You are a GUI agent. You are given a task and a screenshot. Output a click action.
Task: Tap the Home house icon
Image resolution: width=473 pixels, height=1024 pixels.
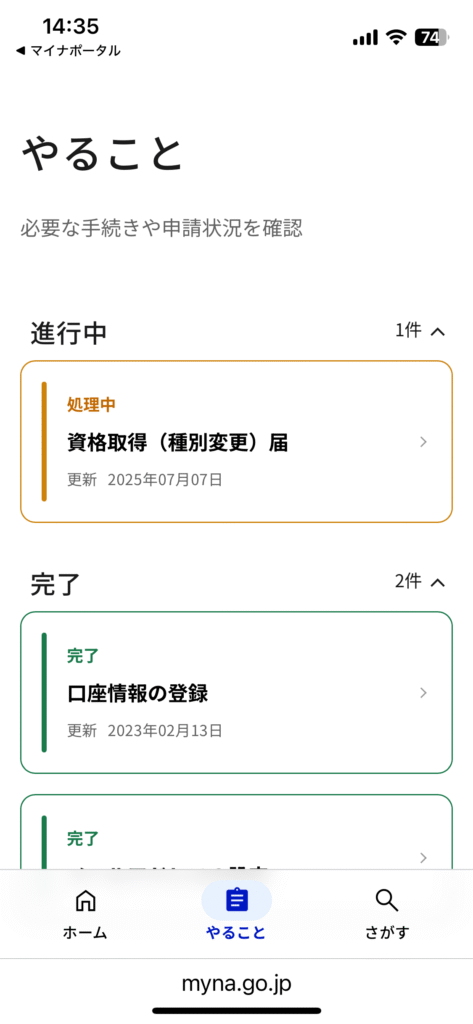(x=85, y=901)
